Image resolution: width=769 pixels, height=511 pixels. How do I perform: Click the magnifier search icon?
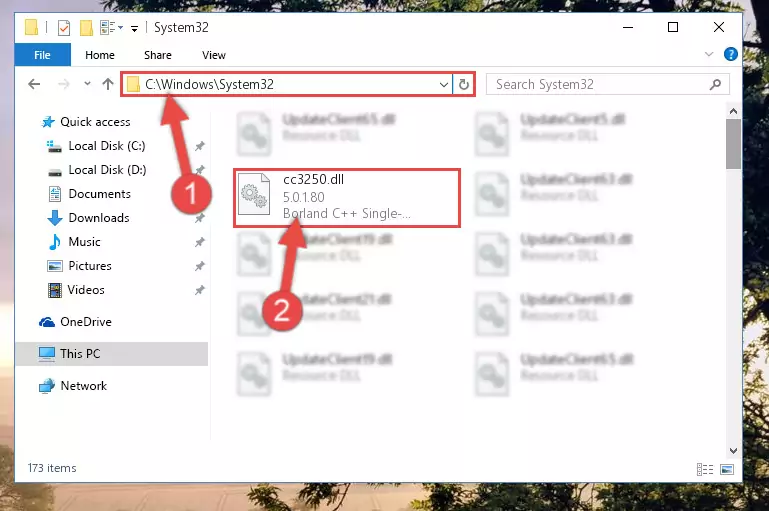pyautogui.click(x=715, y=84)
